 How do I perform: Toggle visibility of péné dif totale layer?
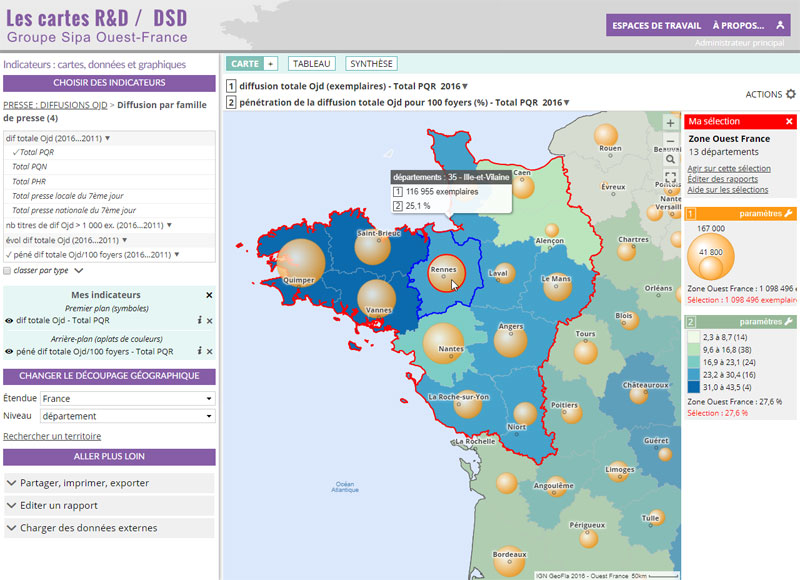point(9,351)
